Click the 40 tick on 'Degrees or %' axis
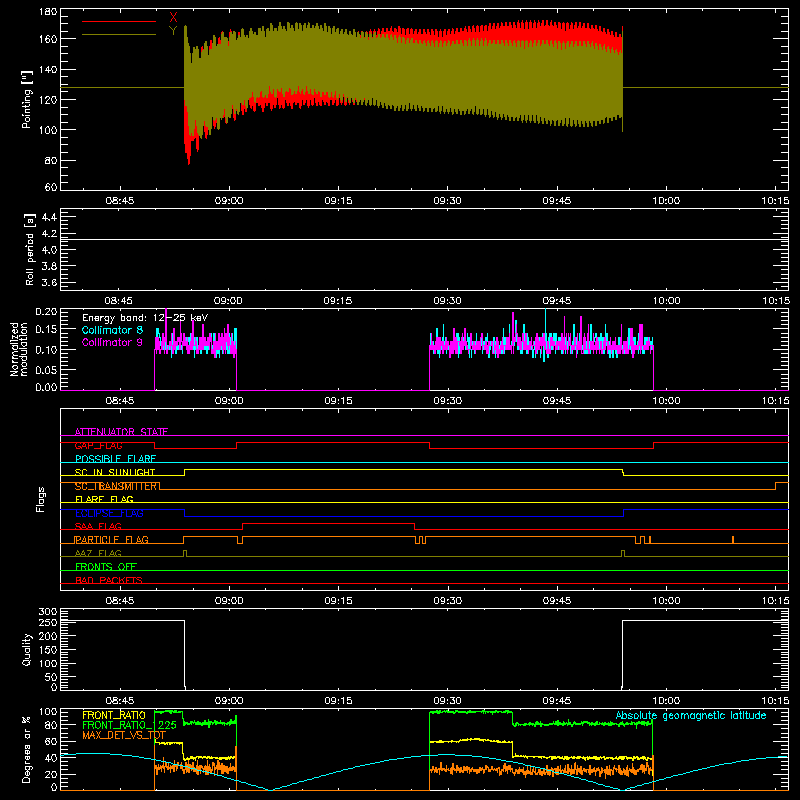This screenshot has width=800, height=800. [51, 758]
